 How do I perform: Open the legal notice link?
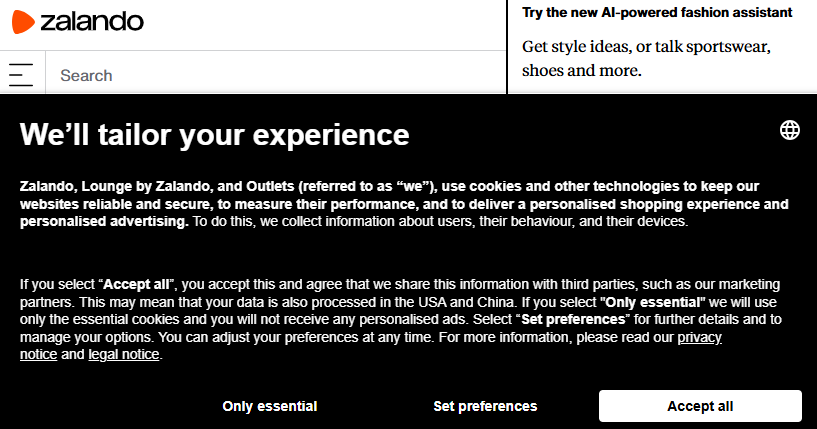pyautogui.click(x=123, y=354)
